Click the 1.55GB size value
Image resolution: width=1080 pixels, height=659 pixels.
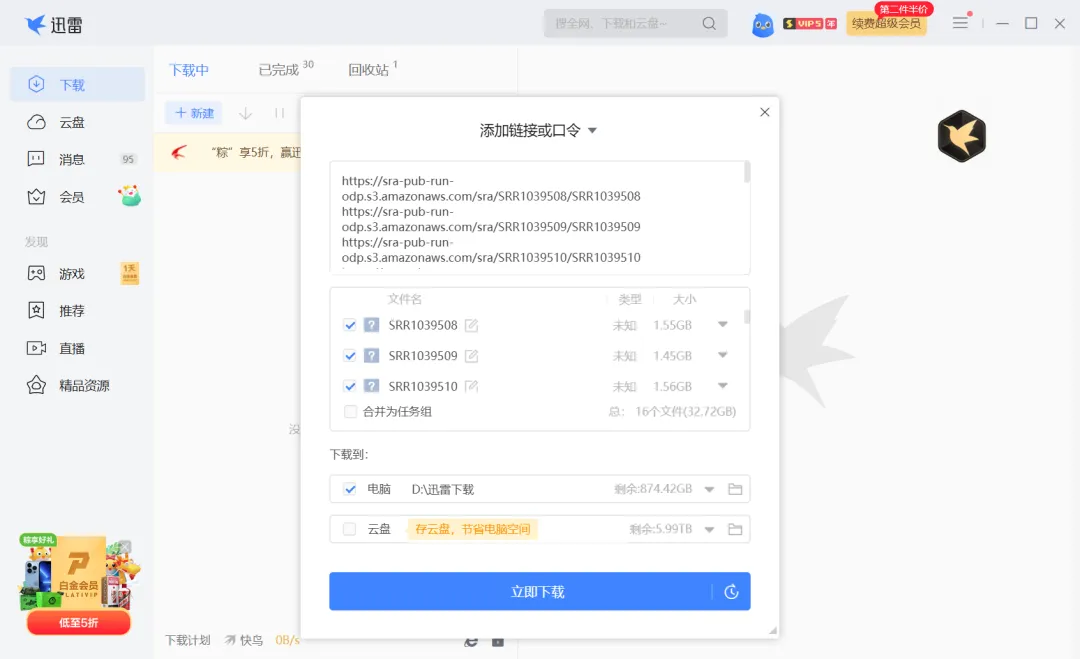coord(672,325)
